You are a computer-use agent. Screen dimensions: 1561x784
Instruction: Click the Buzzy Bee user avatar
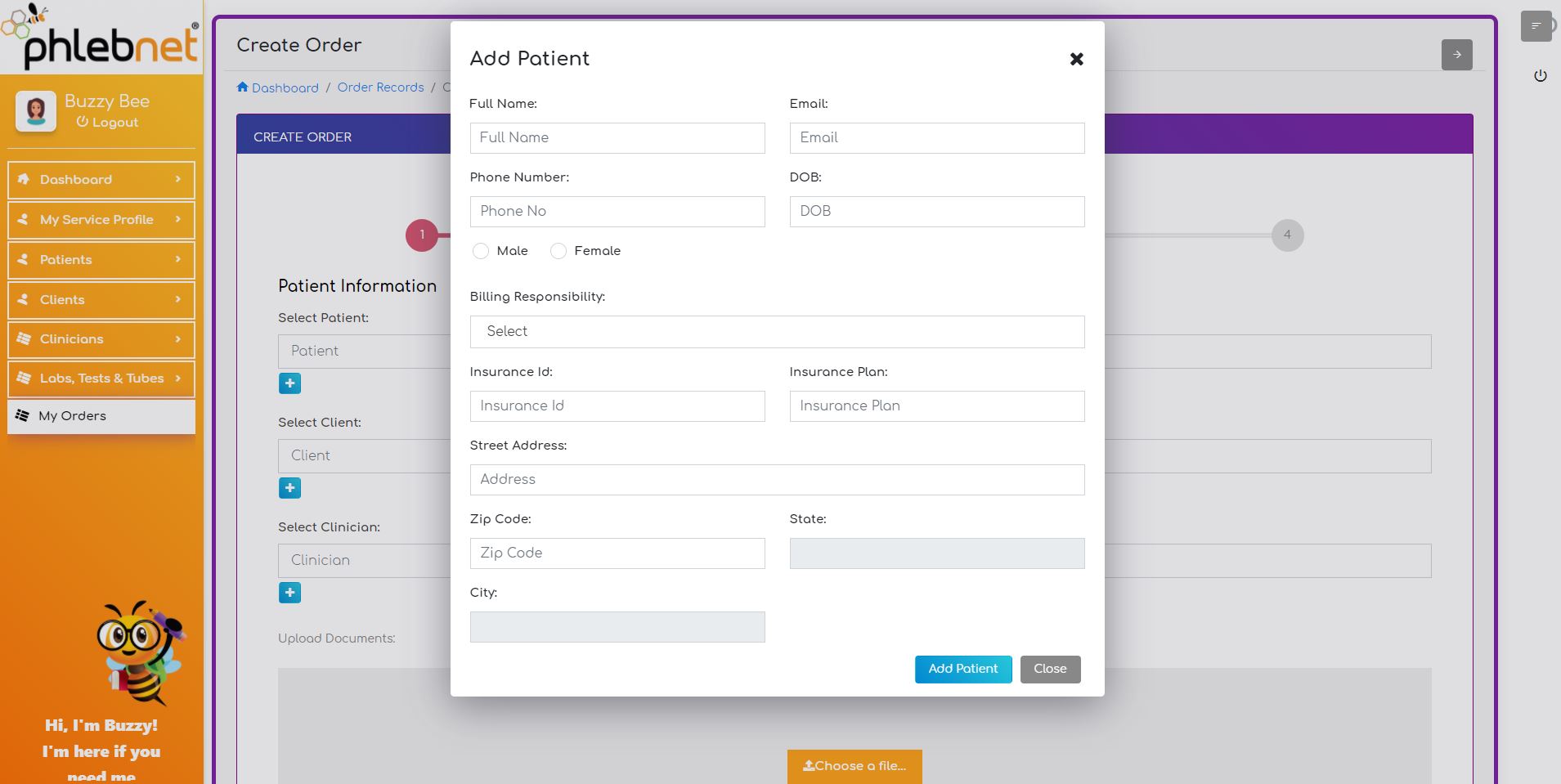(36, 110)
